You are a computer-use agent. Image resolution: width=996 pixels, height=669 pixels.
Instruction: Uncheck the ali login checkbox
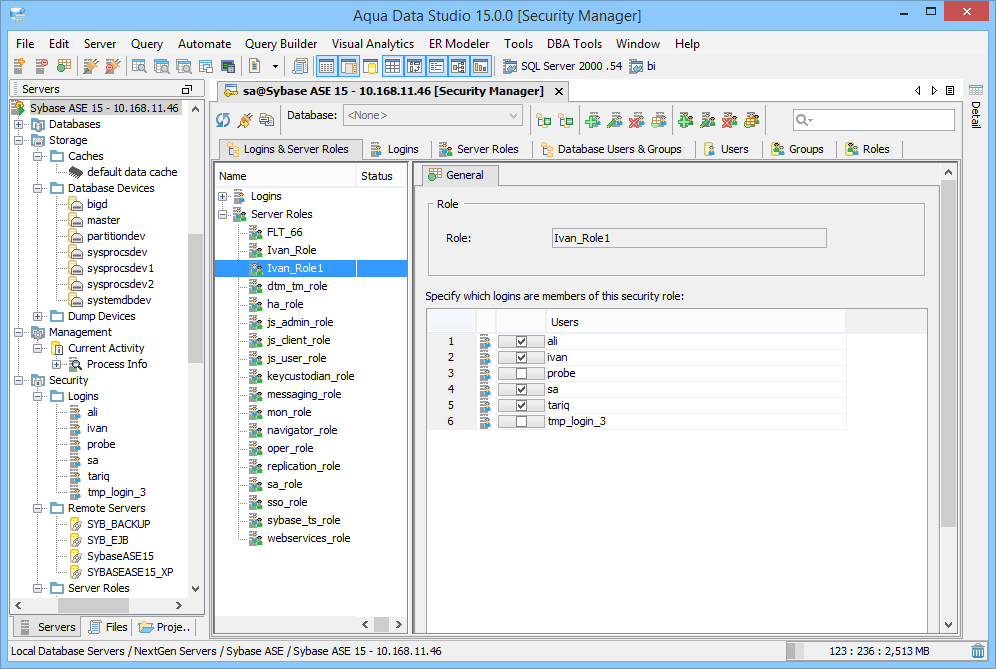click(521, 341)
